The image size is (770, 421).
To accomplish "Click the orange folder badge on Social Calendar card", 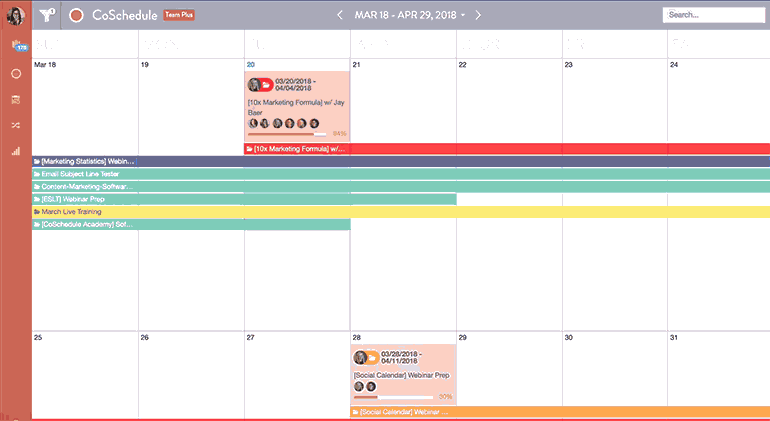I will pyautogui.click(x=372, y=358).
